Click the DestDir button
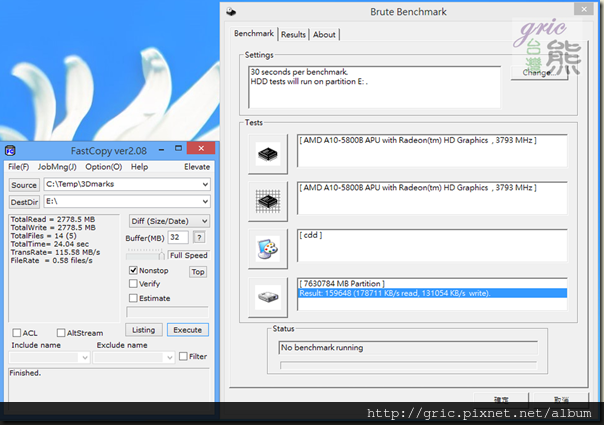This screenshot has width=604, height=425. point(24,202)
